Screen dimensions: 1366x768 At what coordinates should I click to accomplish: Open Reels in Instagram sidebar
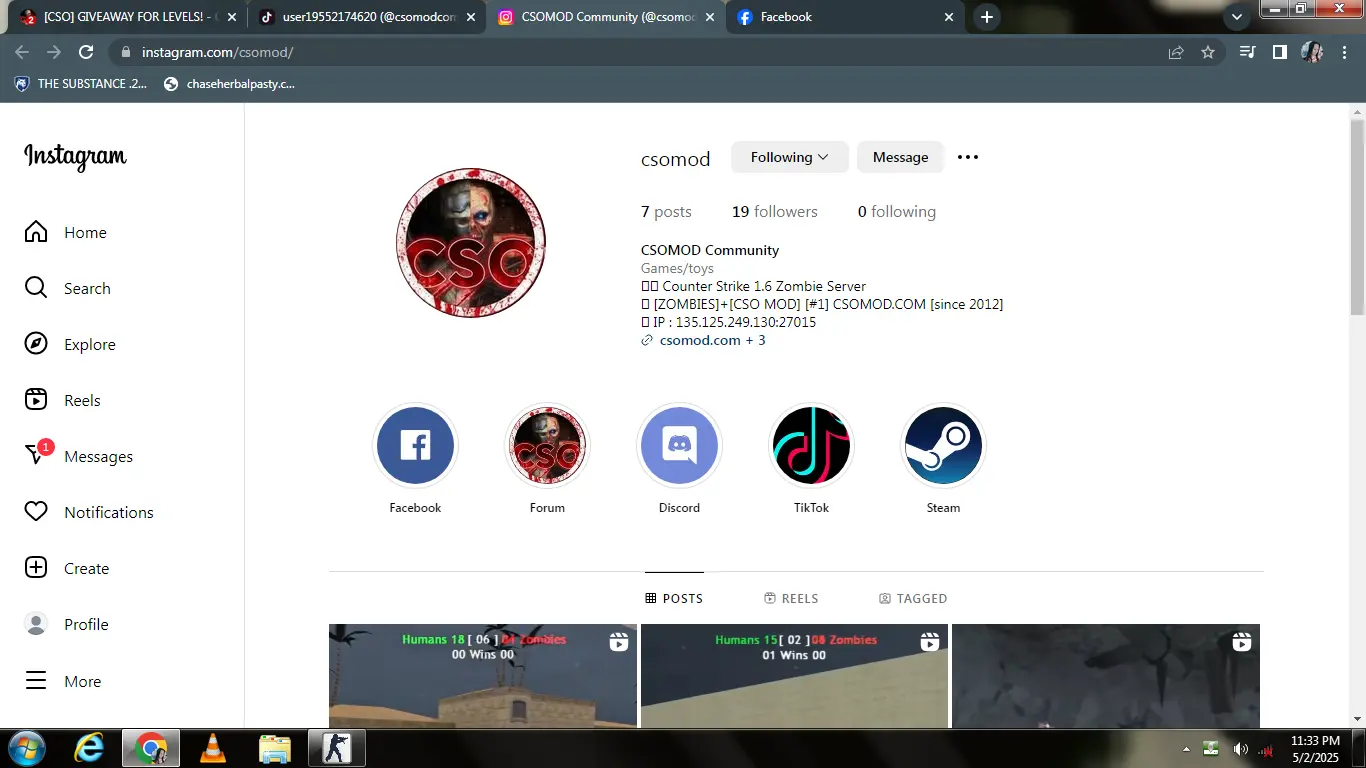[62, 400]
